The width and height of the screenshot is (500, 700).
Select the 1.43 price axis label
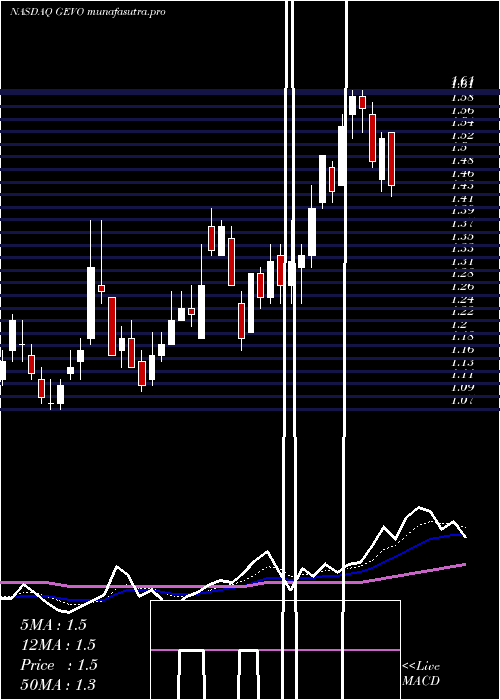pyautogui.click(x=463, y=185)
